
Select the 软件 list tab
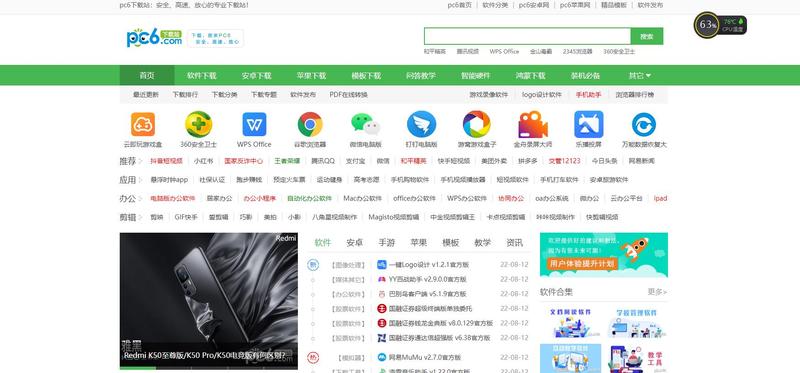click(322, 242)
